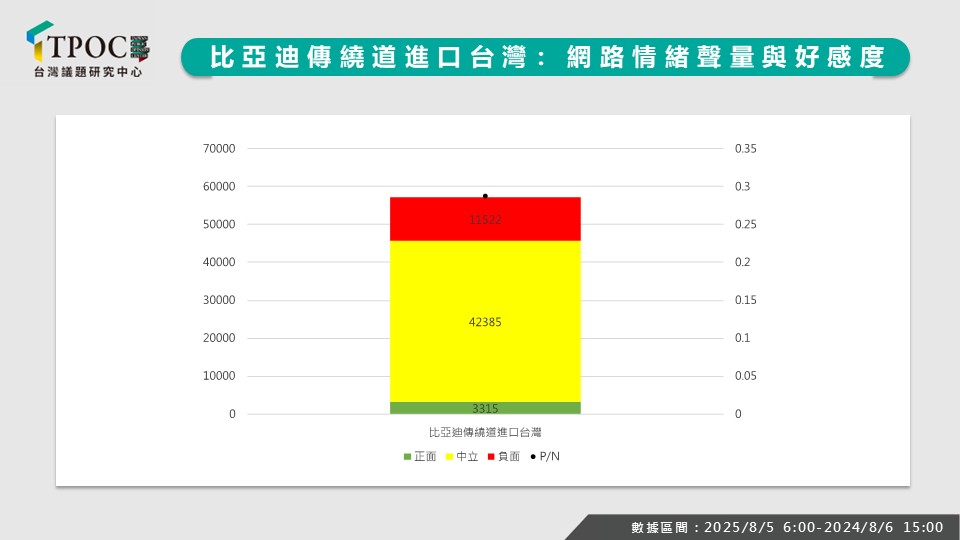960x540 pixels.
Task: Click the 11522 data label
Action: [485, 219]
